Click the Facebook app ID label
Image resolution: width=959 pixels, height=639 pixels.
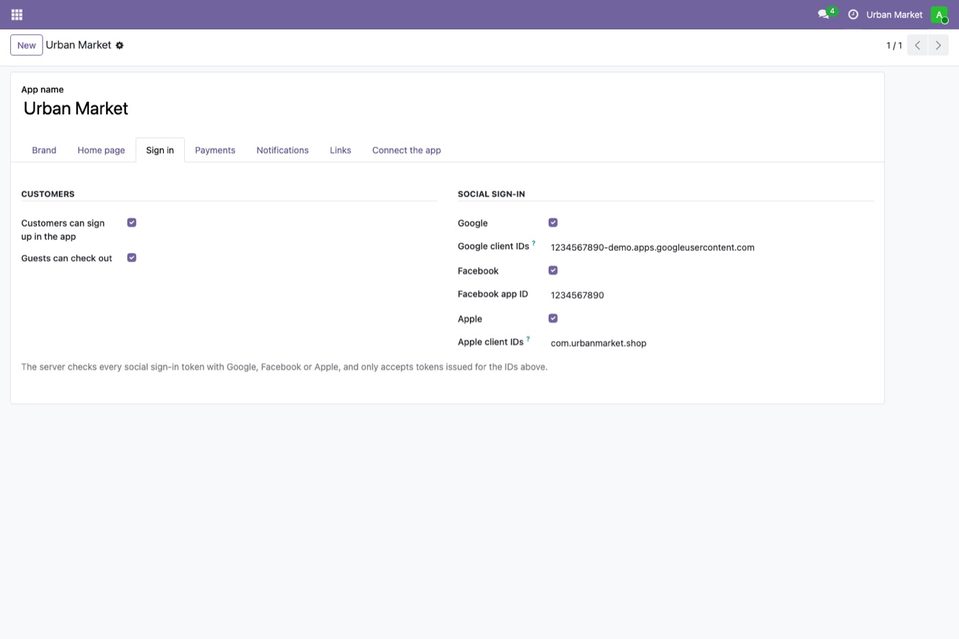[x=492, y=294]
